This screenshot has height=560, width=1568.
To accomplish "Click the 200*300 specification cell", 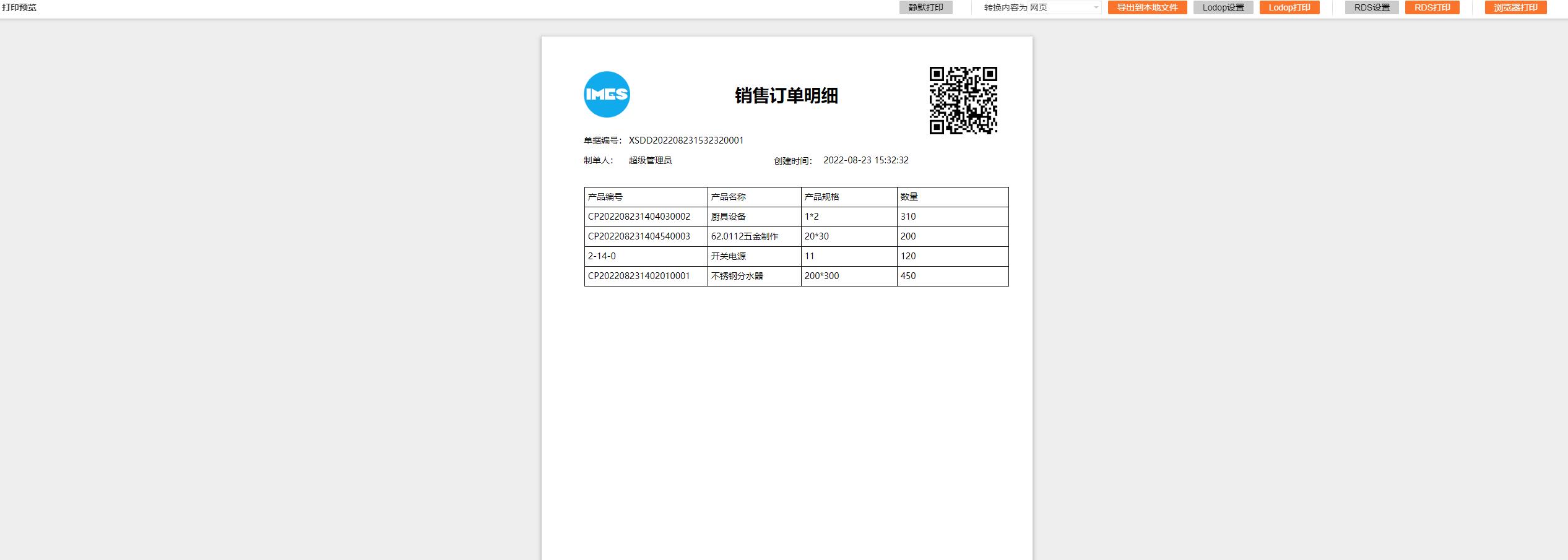I will [849, 276].
